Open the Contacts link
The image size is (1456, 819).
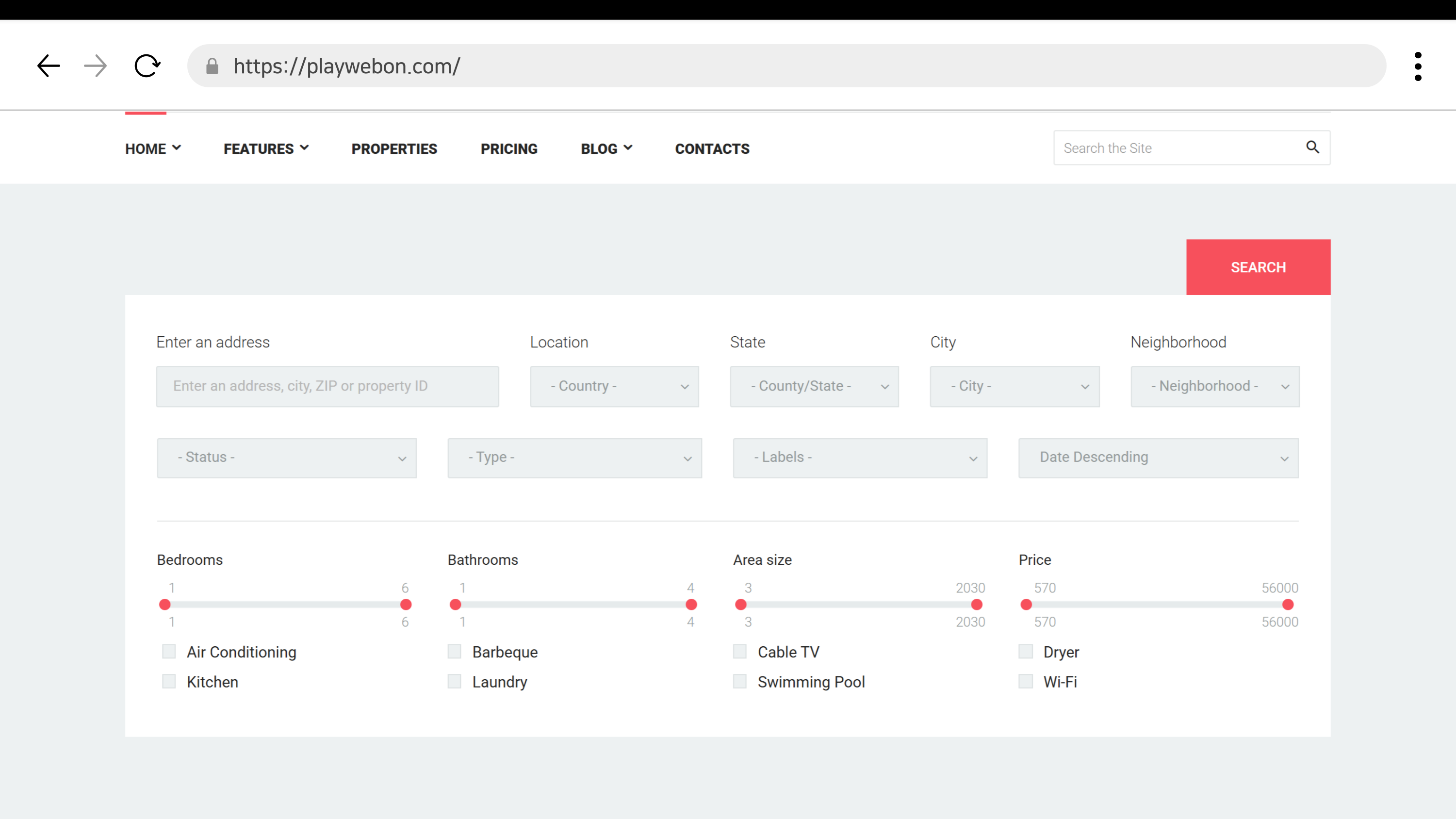pos(712,148)
